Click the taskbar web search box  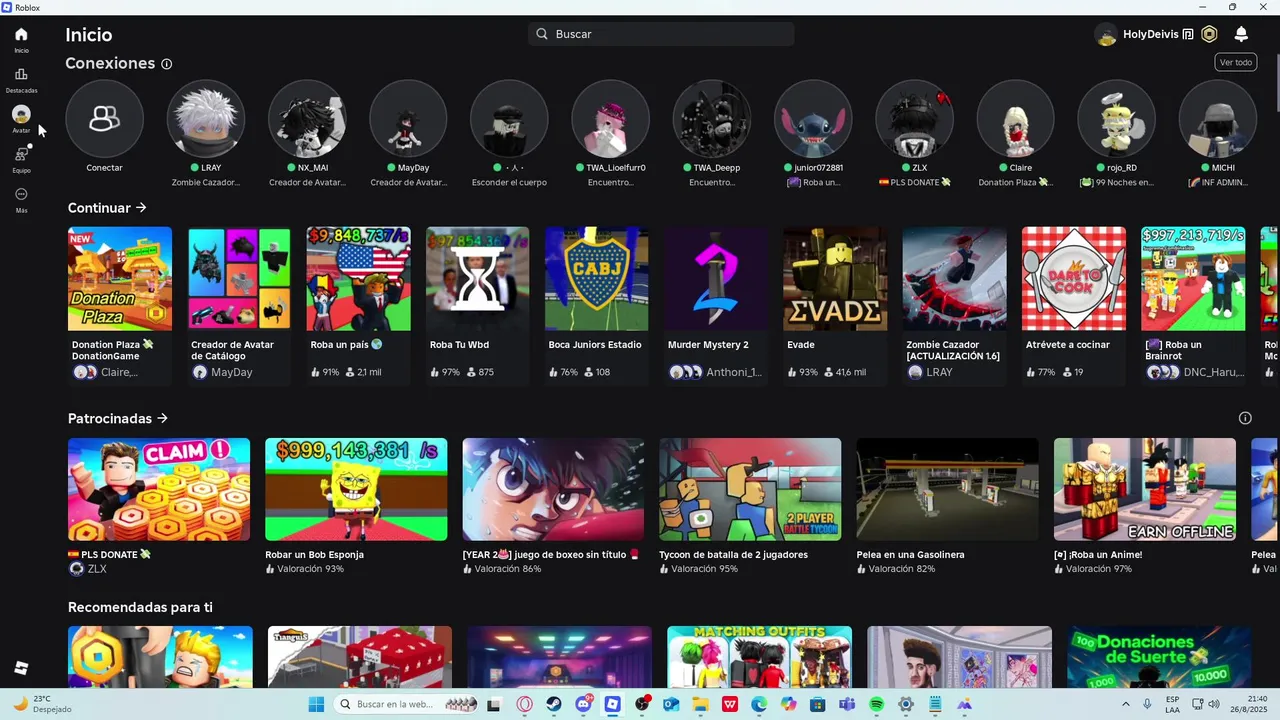pyautogui.click(x=404, y=704)
